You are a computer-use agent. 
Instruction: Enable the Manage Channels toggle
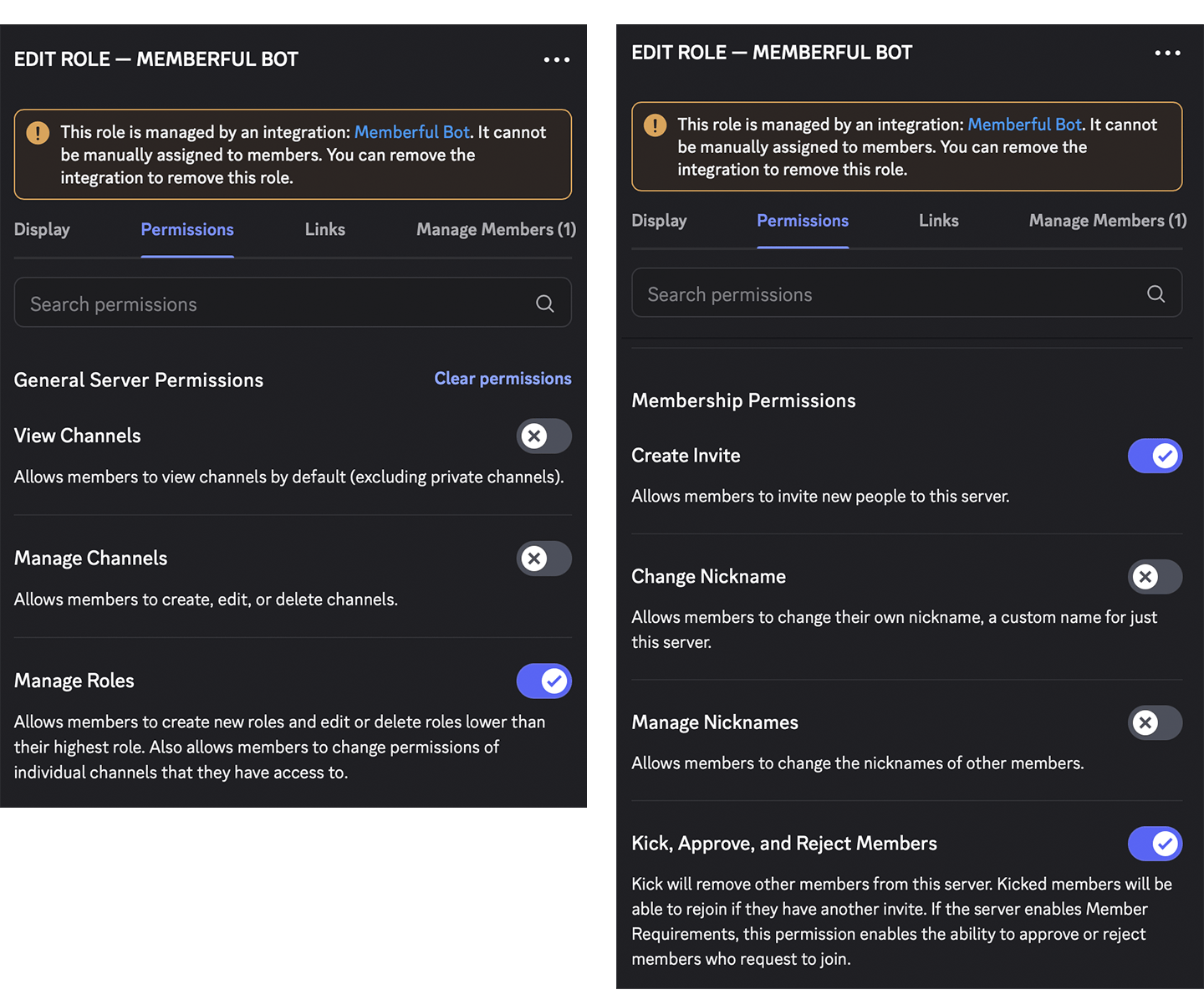(x=544, y=559)
